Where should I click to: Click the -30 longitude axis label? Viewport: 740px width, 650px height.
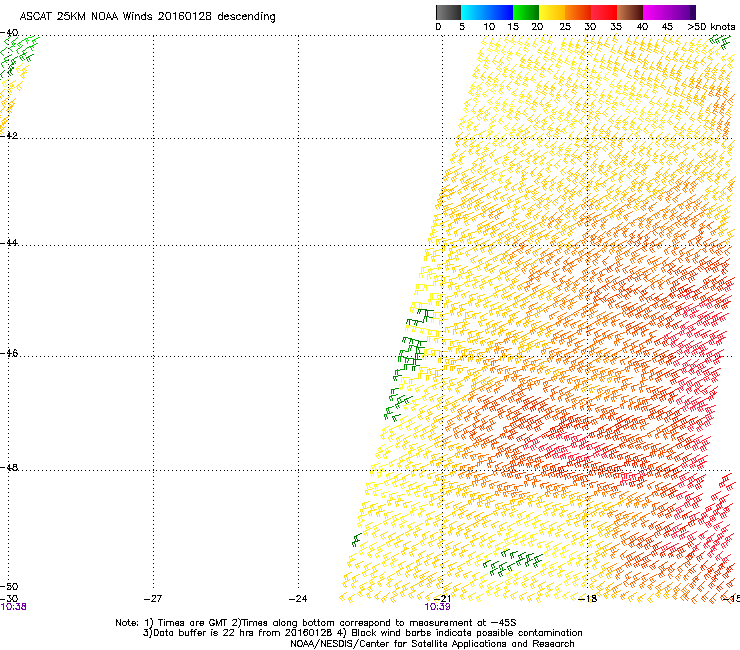(9, 599)
